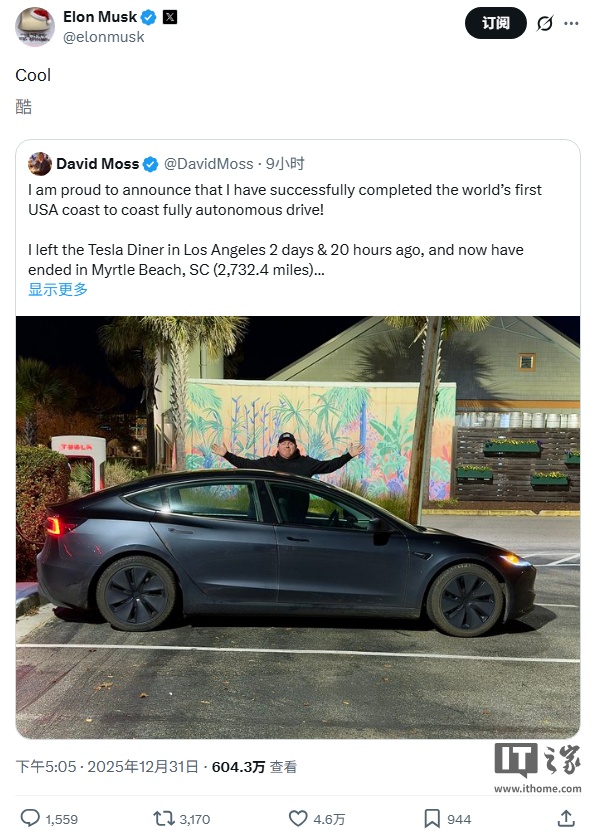This screenshot has width=593, height=837.
Task: Open the three-dot more options menu
Action: [x=571, y=23]
